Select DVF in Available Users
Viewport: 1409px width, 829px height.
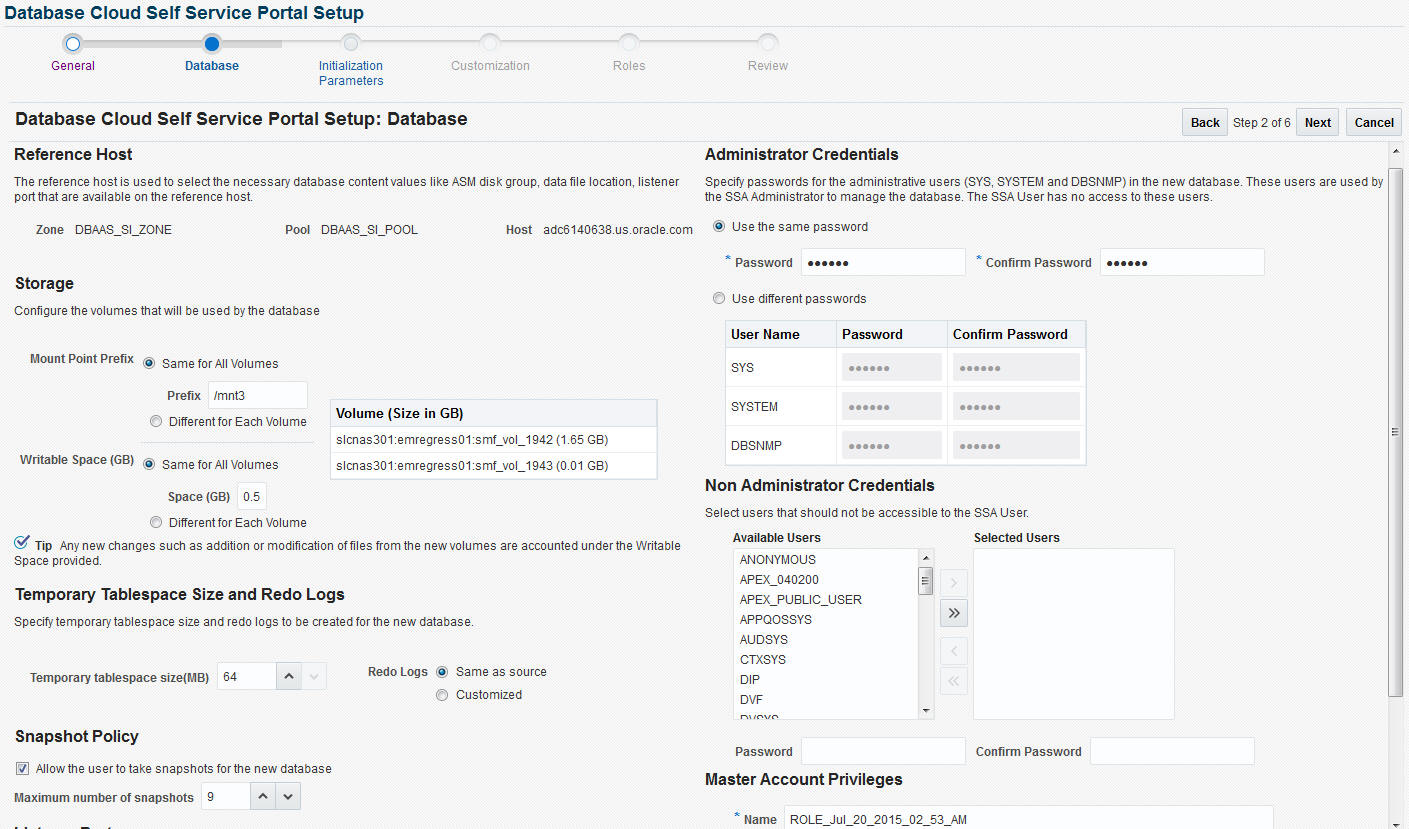pyautogui.click(x=826, y=700)
